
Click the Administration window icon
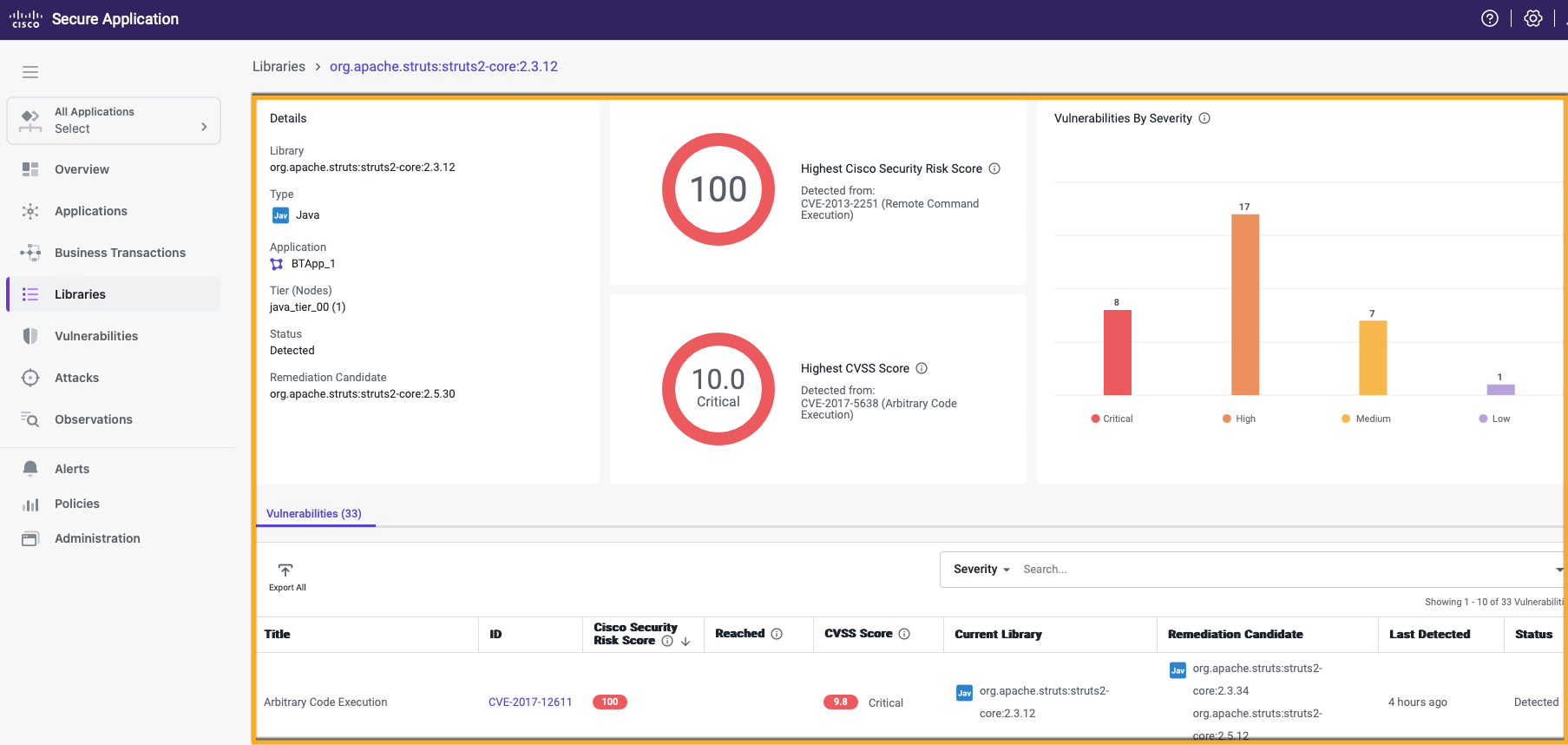tap(30, 538)
